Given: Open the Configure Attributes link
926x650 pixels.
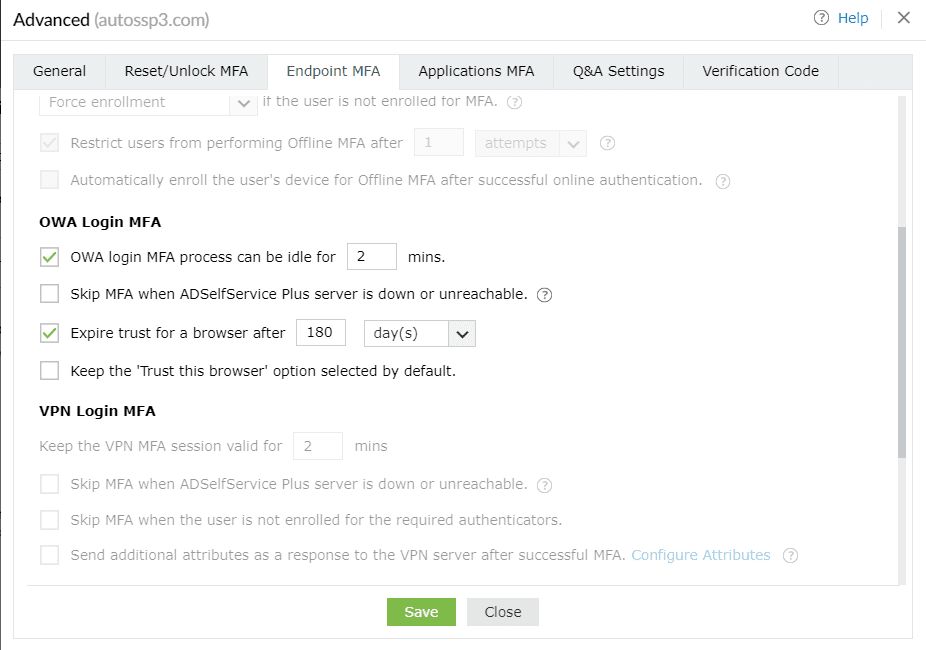Looking at the screenshot, I should coord(701,555).
